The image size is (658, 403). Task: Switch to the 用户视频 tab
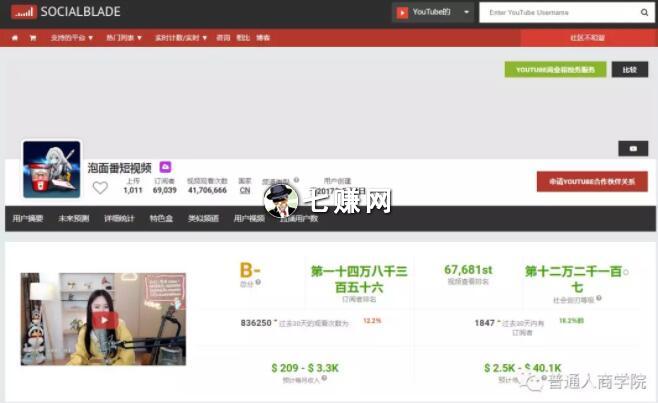coord(249,219)
